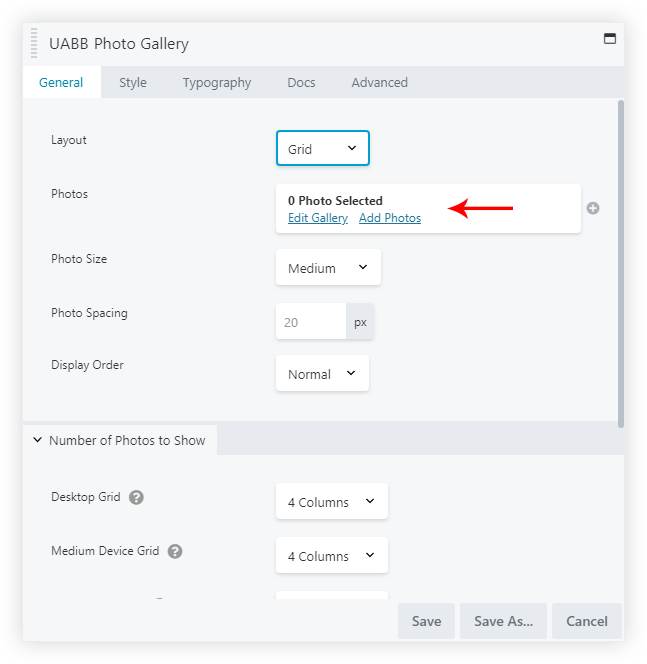Click the maximize panel icon
This screenshot has width=647, height=664.
click(609, 39)
